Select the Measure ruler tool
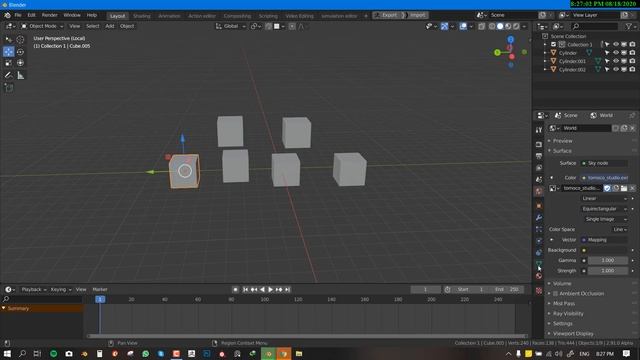 20,76
